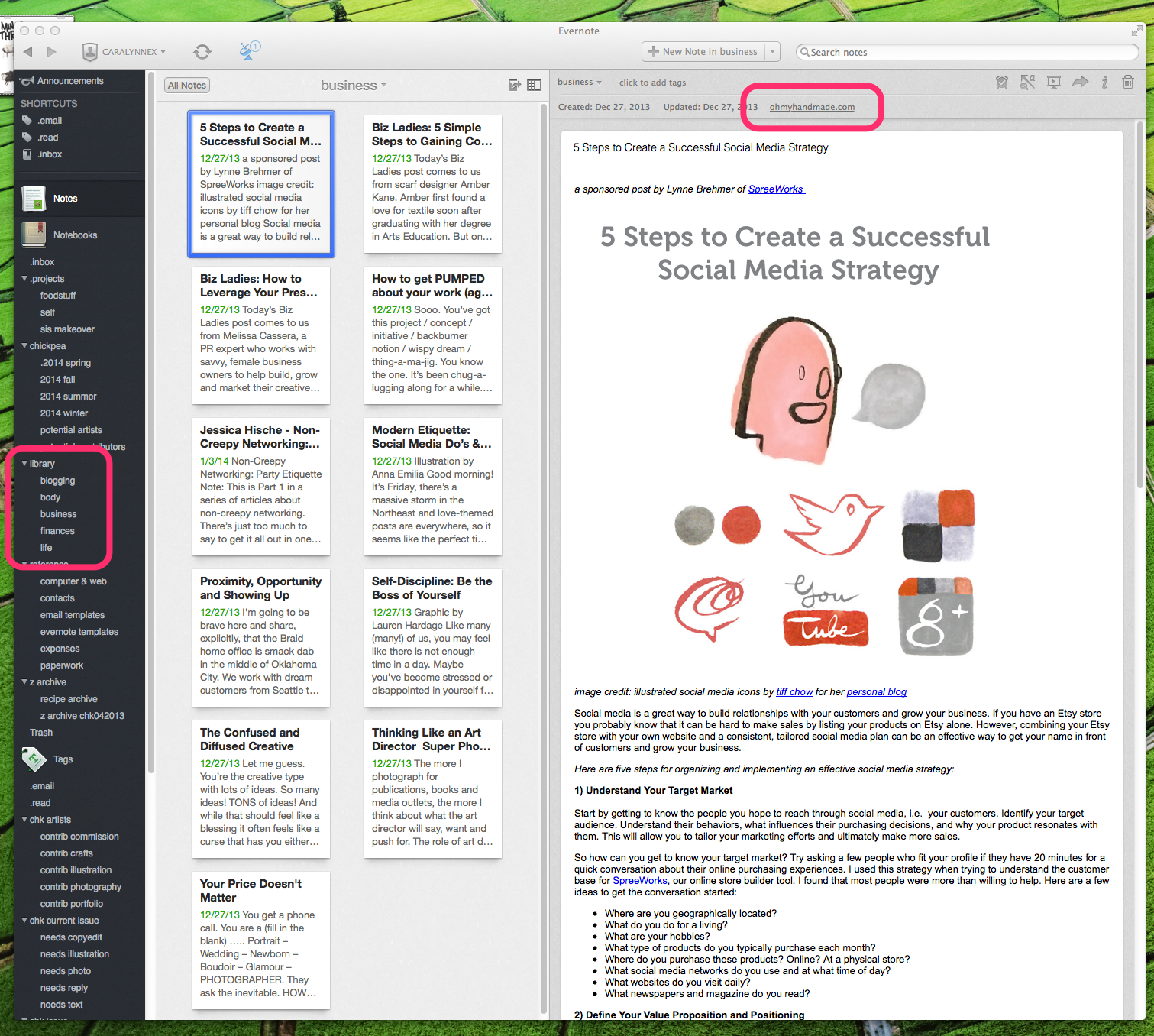Click the share notebook icon
Screen dimensions: 1154x1036
click(515, 86)
